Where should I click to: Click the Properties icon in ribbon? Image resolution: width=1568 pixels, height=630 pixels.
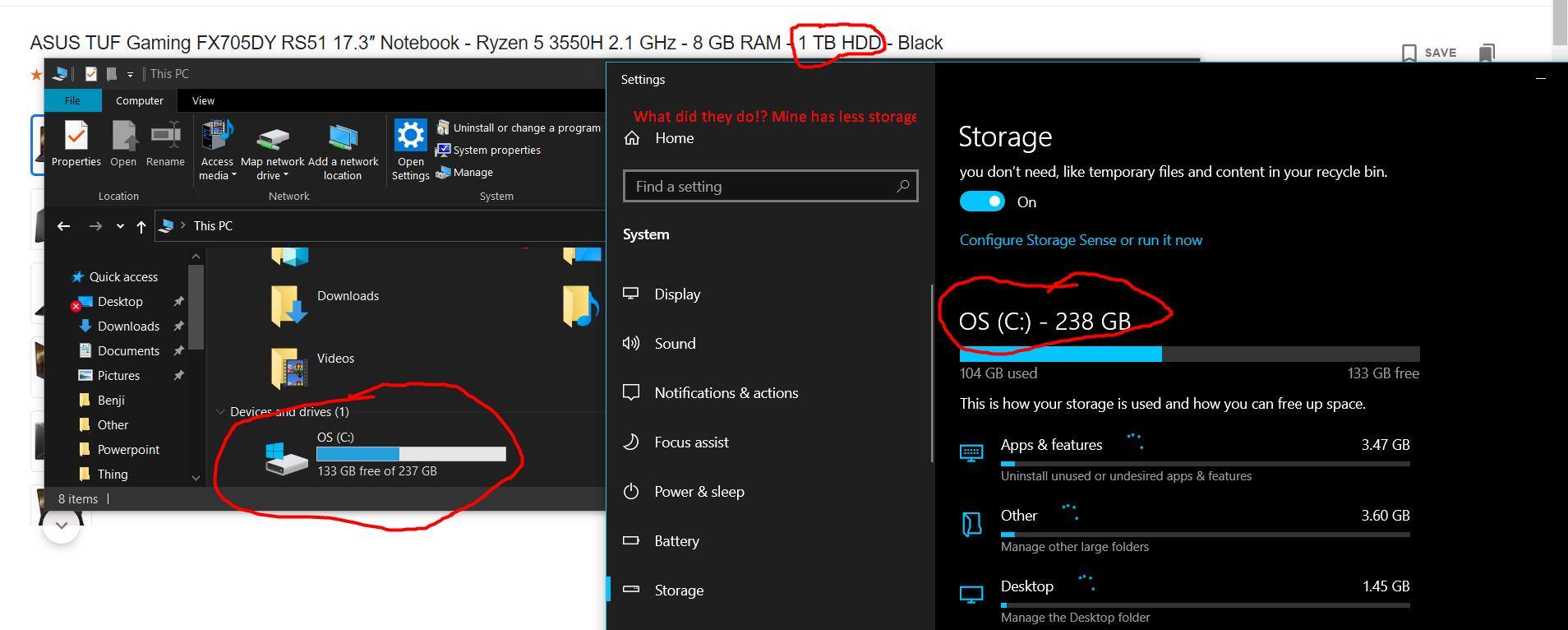pos(76,137)
